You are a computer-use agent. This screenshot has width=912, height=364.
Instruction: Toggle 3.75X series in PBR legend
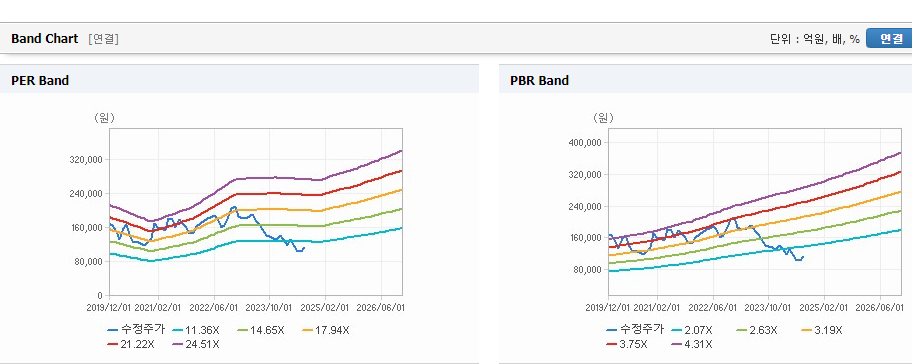[627, 344]
